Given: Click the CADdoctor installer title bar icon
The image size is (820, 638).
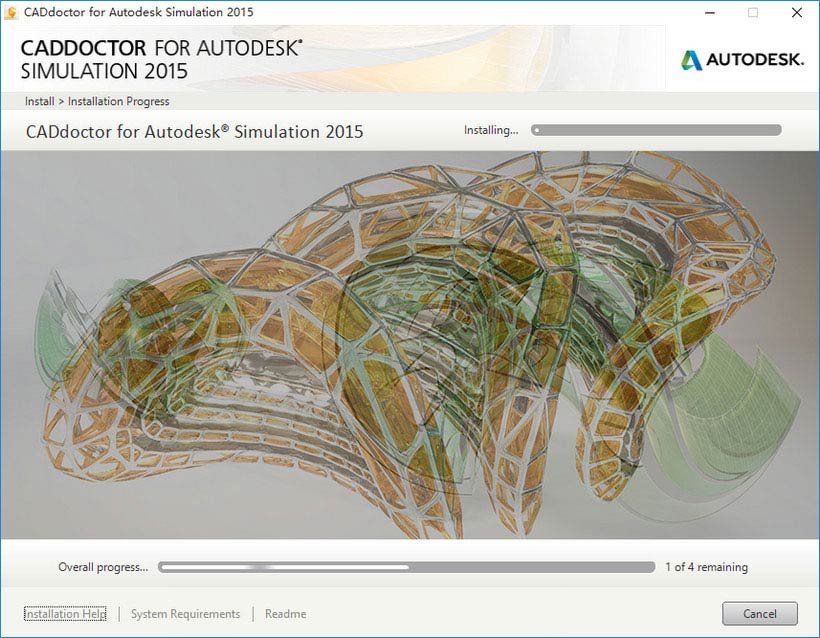Looking at the screenshot, I should (x=10, y=12).
